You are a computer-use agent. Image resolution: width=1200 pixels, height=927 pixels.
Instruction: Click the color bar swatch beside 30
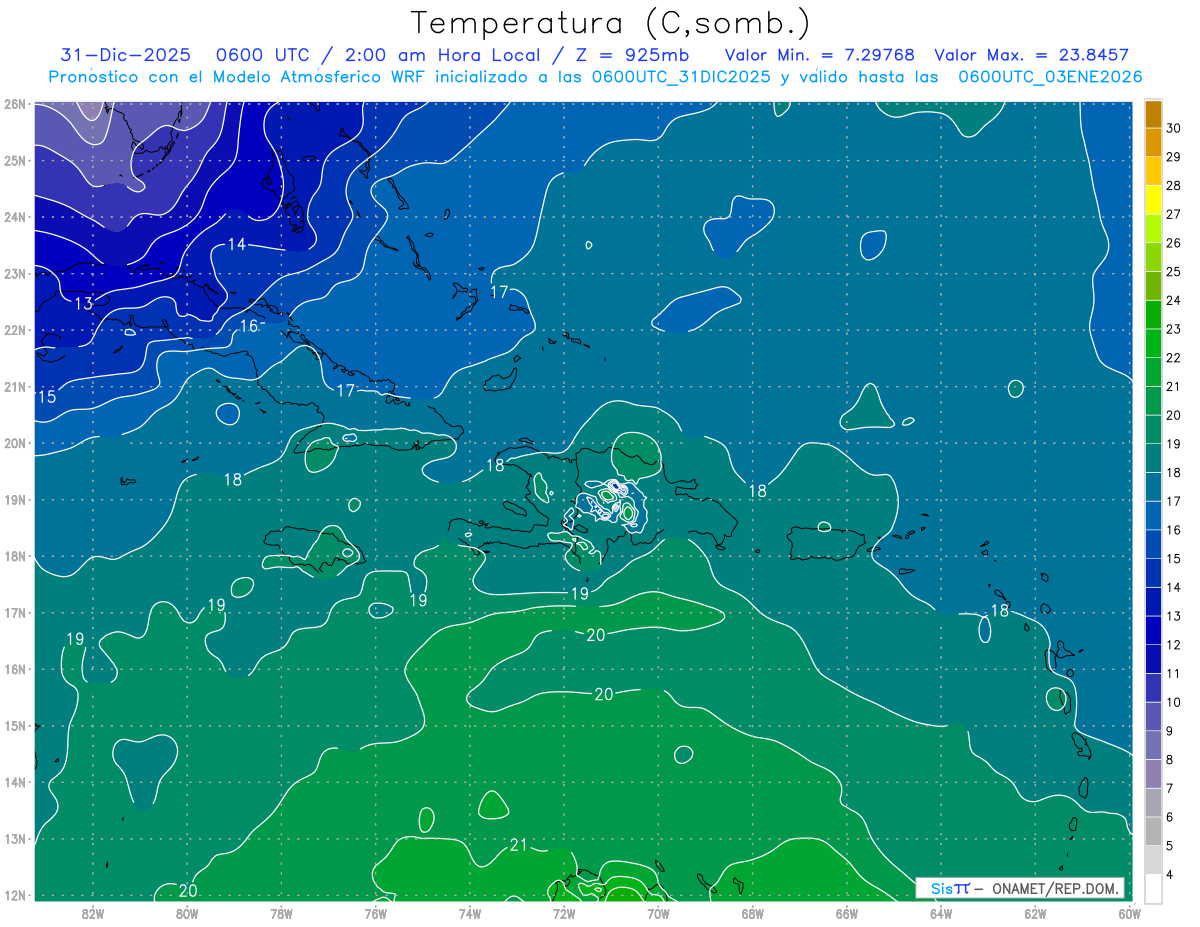click(x=1153, y=114)
